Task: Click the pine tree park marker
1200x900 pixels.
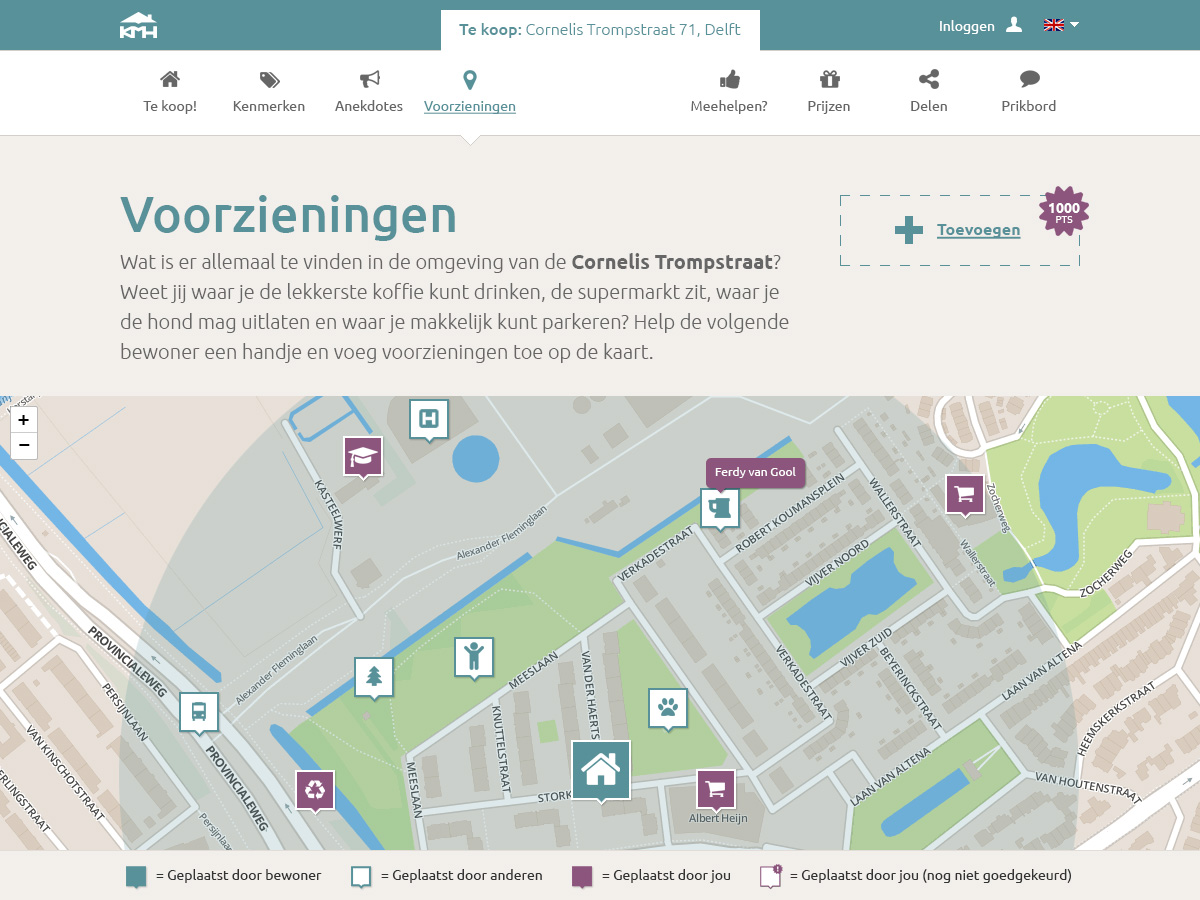Action: [374, 677]
